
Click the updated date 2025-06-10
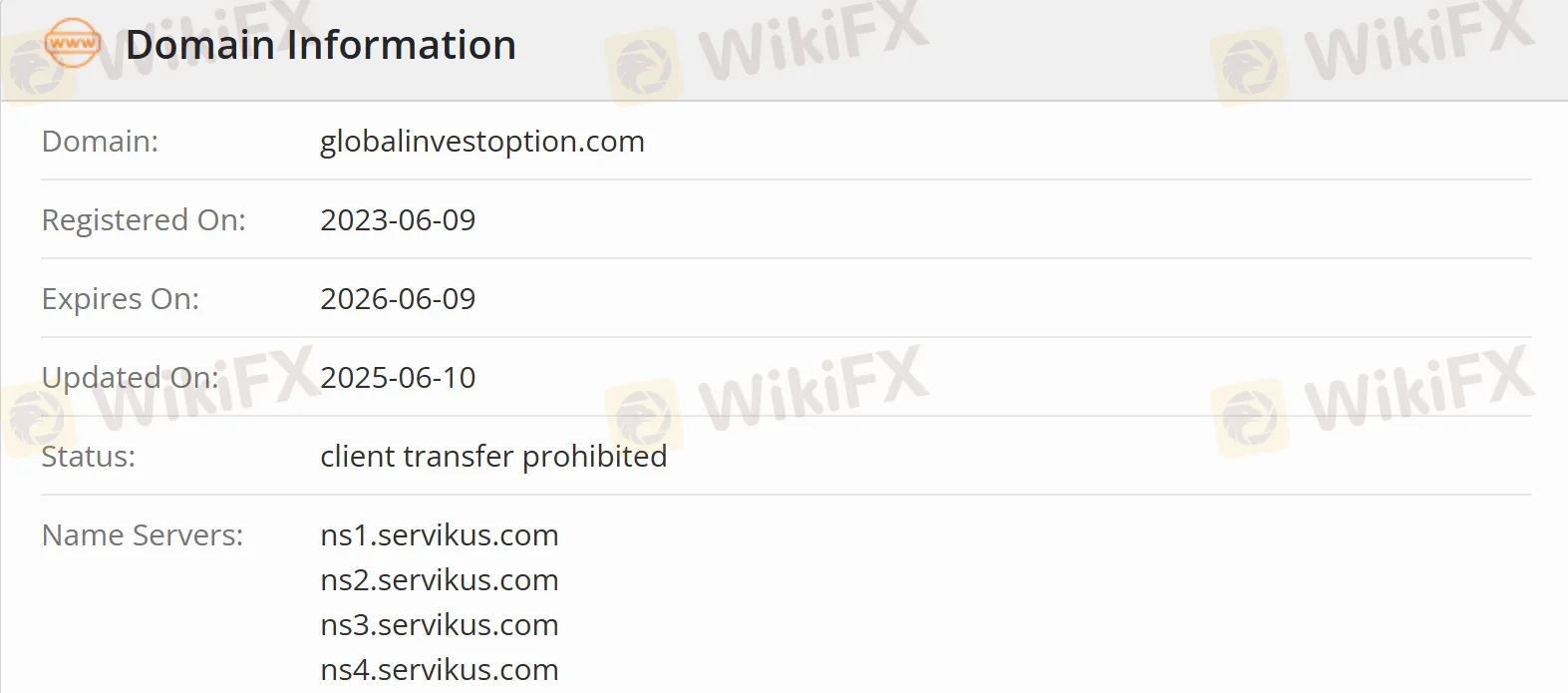[x=398, y=378]
